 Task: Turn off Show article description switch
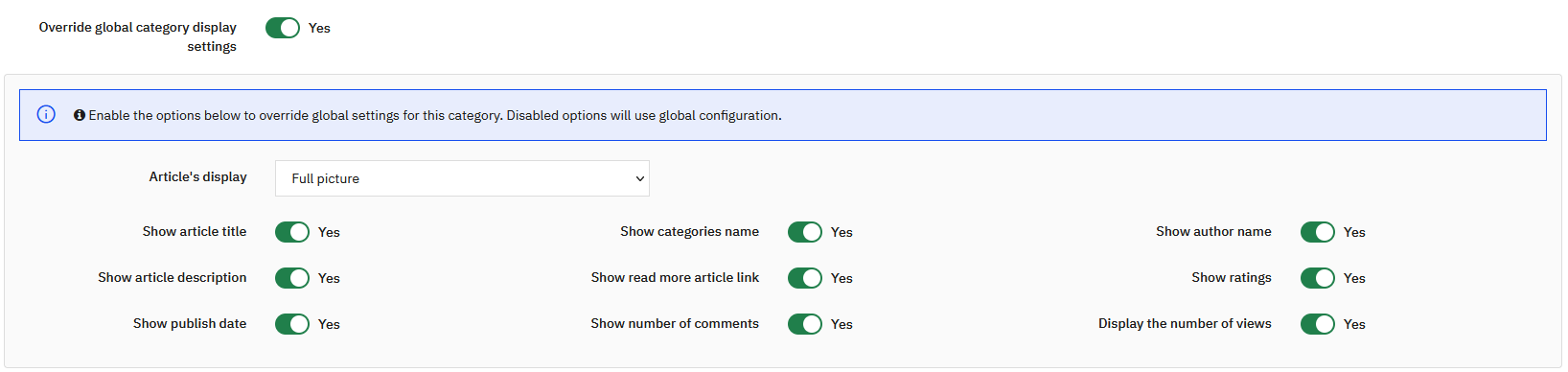[292, 278]
